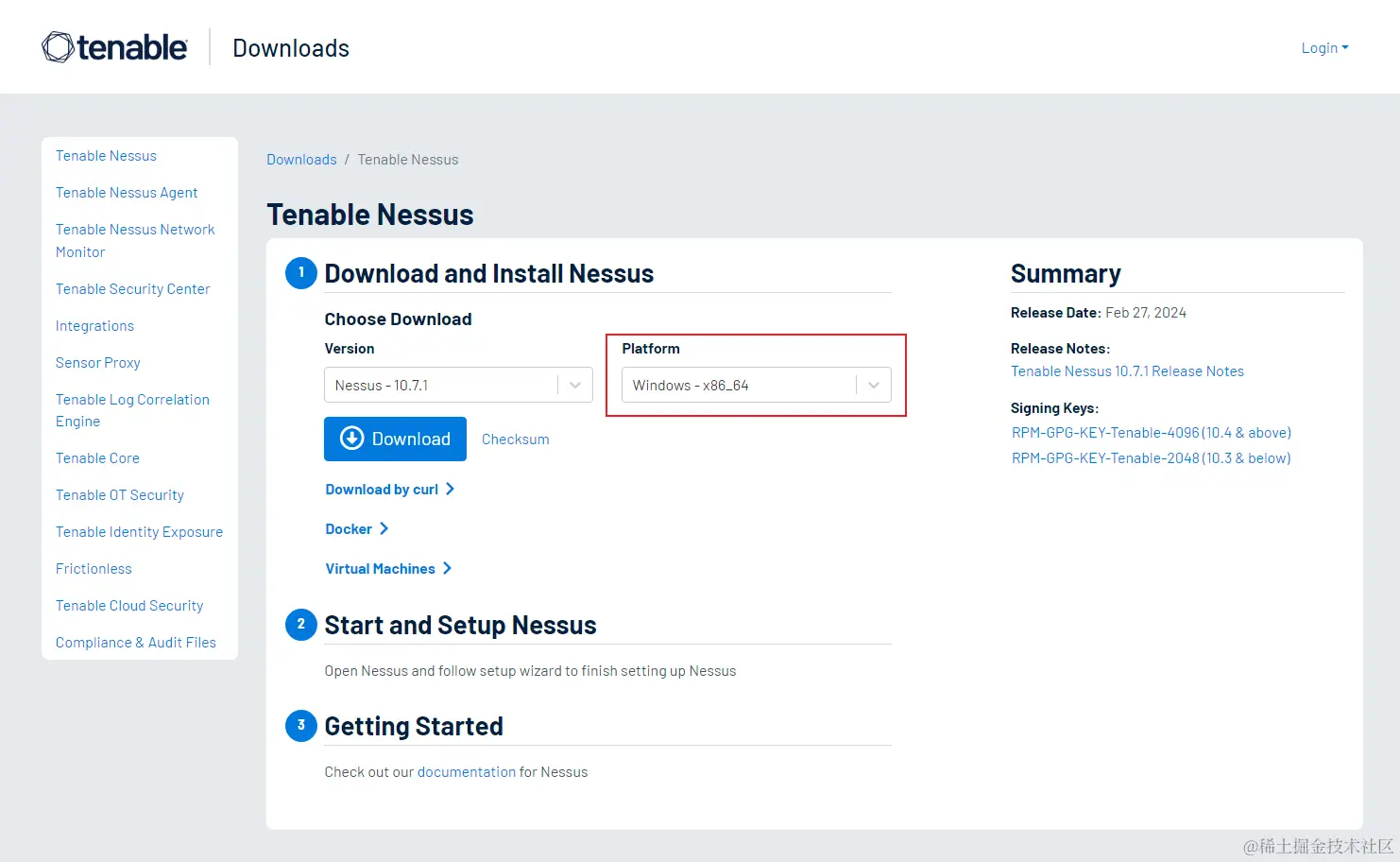Image resolution: width=1400 pixels, height=862 pixels.
Task: Click the download arrow icon in the Download button
Action: coord(352,438)
